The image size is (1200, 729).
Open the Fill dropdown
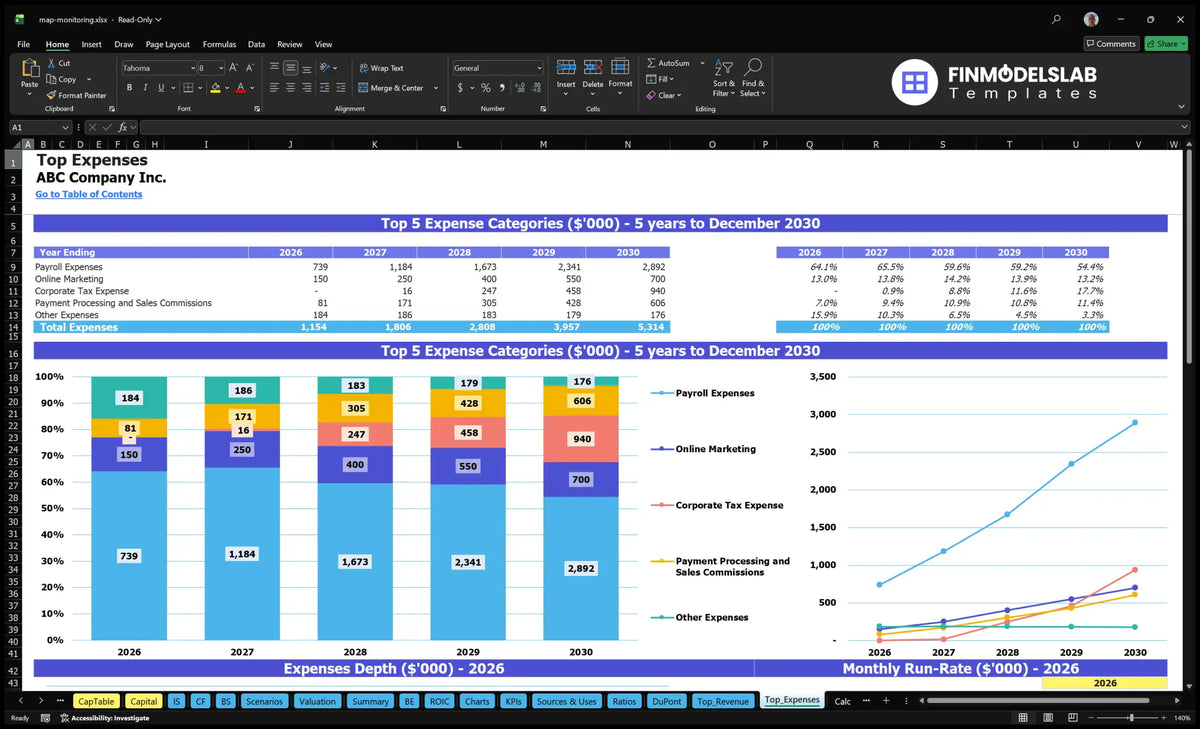coord(660,79)
